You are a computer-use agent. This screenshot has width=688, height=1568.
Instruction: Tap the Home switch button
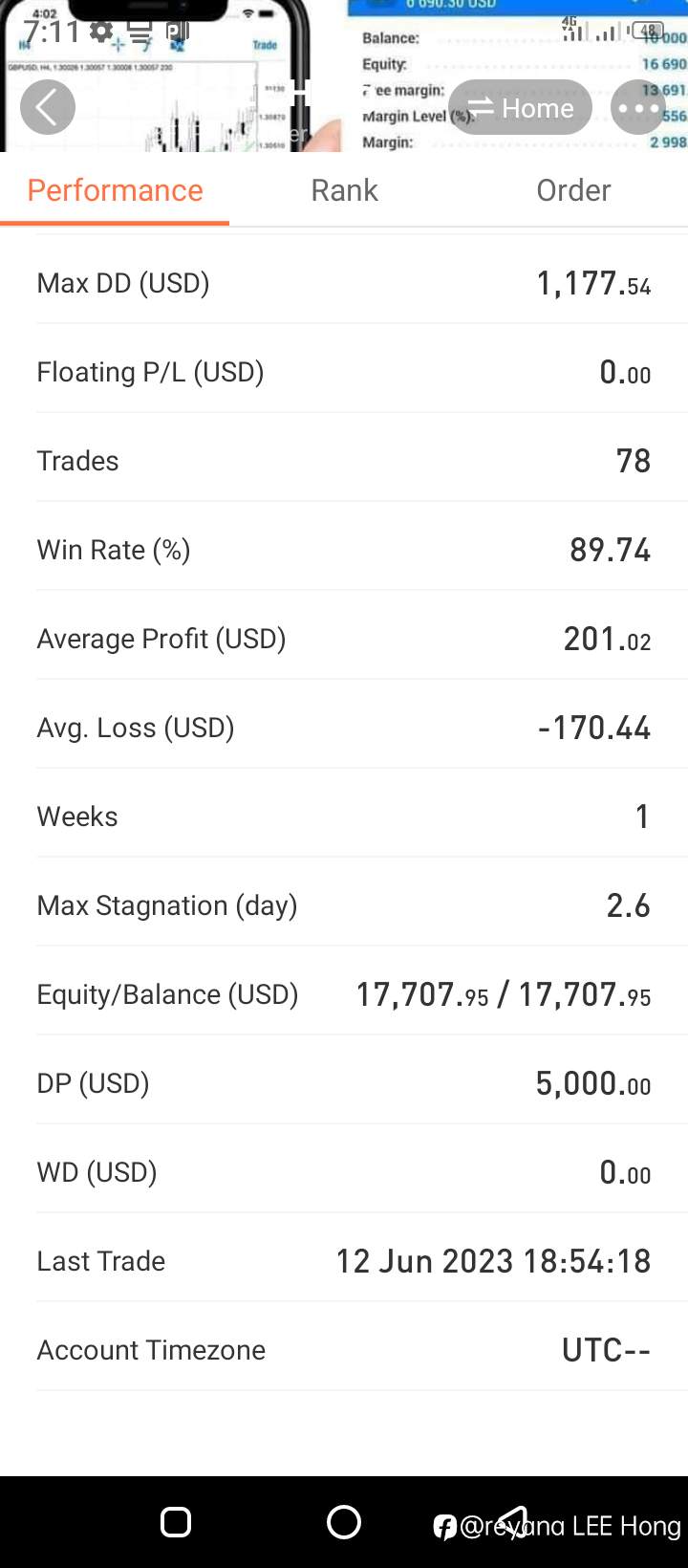click(x=520, y=108)
